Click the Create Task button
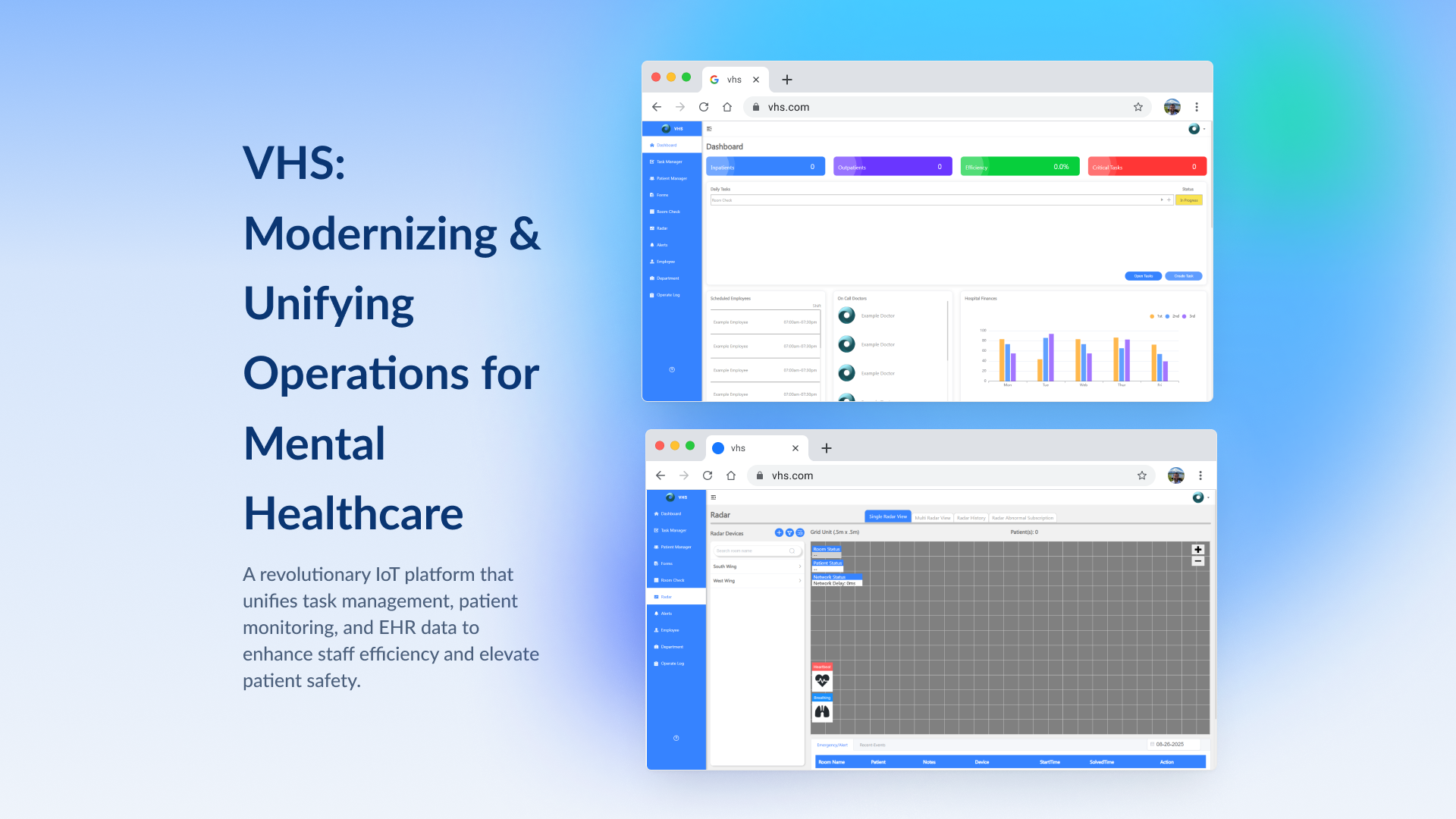 click(x=1183, y=276)
